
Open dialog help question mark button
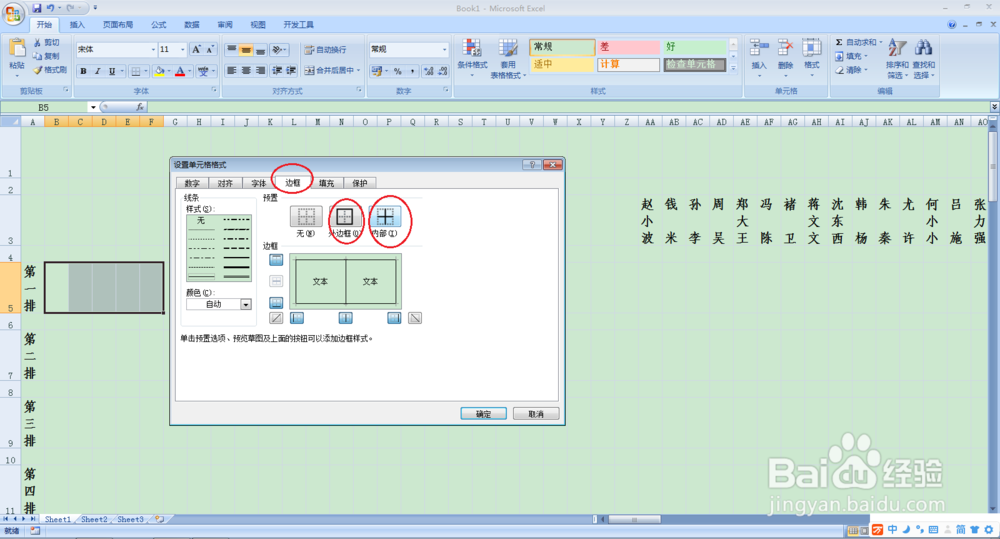point(532,165)
